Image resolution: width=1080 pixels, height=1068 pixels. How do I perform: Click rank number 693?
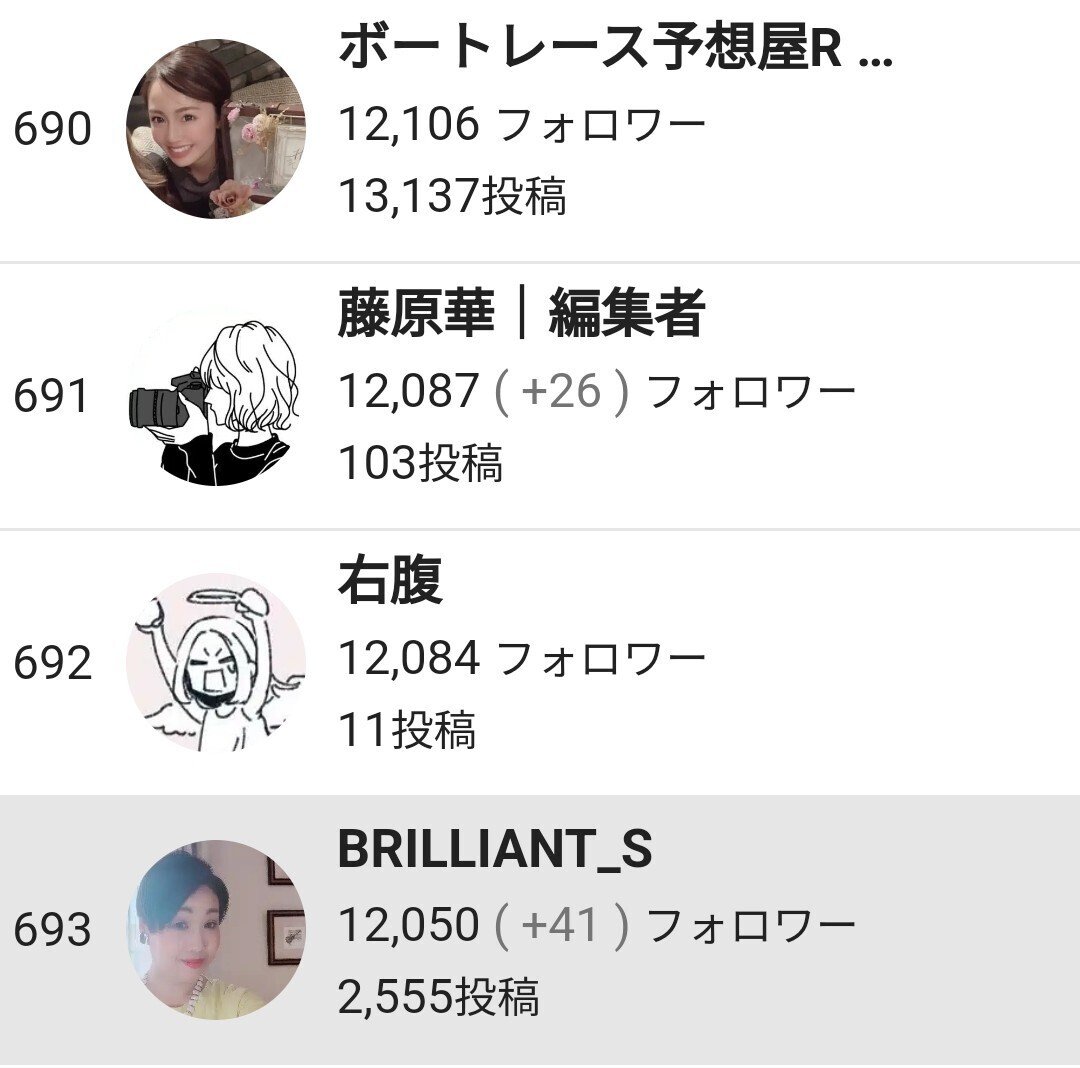click(55, 930)
